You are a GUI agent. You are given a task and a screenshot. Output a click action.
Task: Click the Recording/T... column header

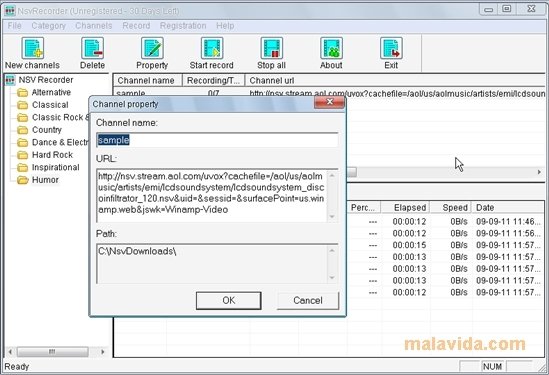tap(214, 81)
